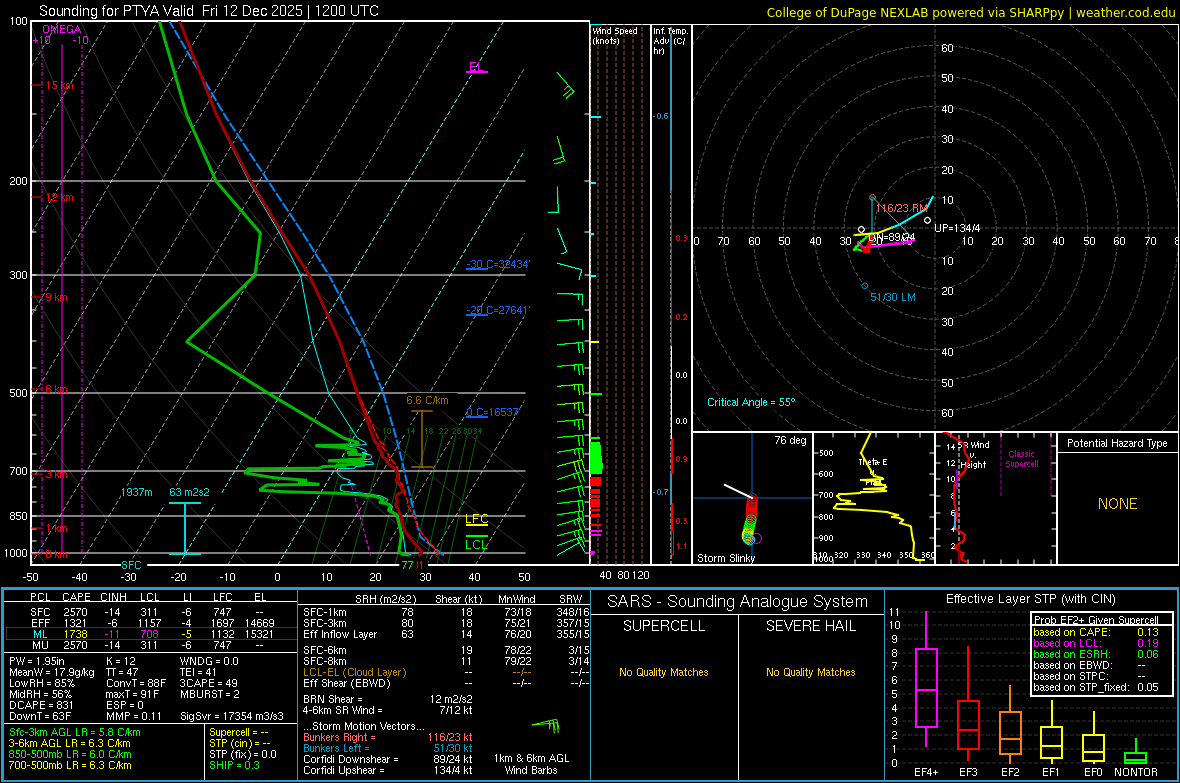This screenshot has height=783, width=1180.
Task: Click the SHIP = 0.3 value
Action: [x=234, y=765]
